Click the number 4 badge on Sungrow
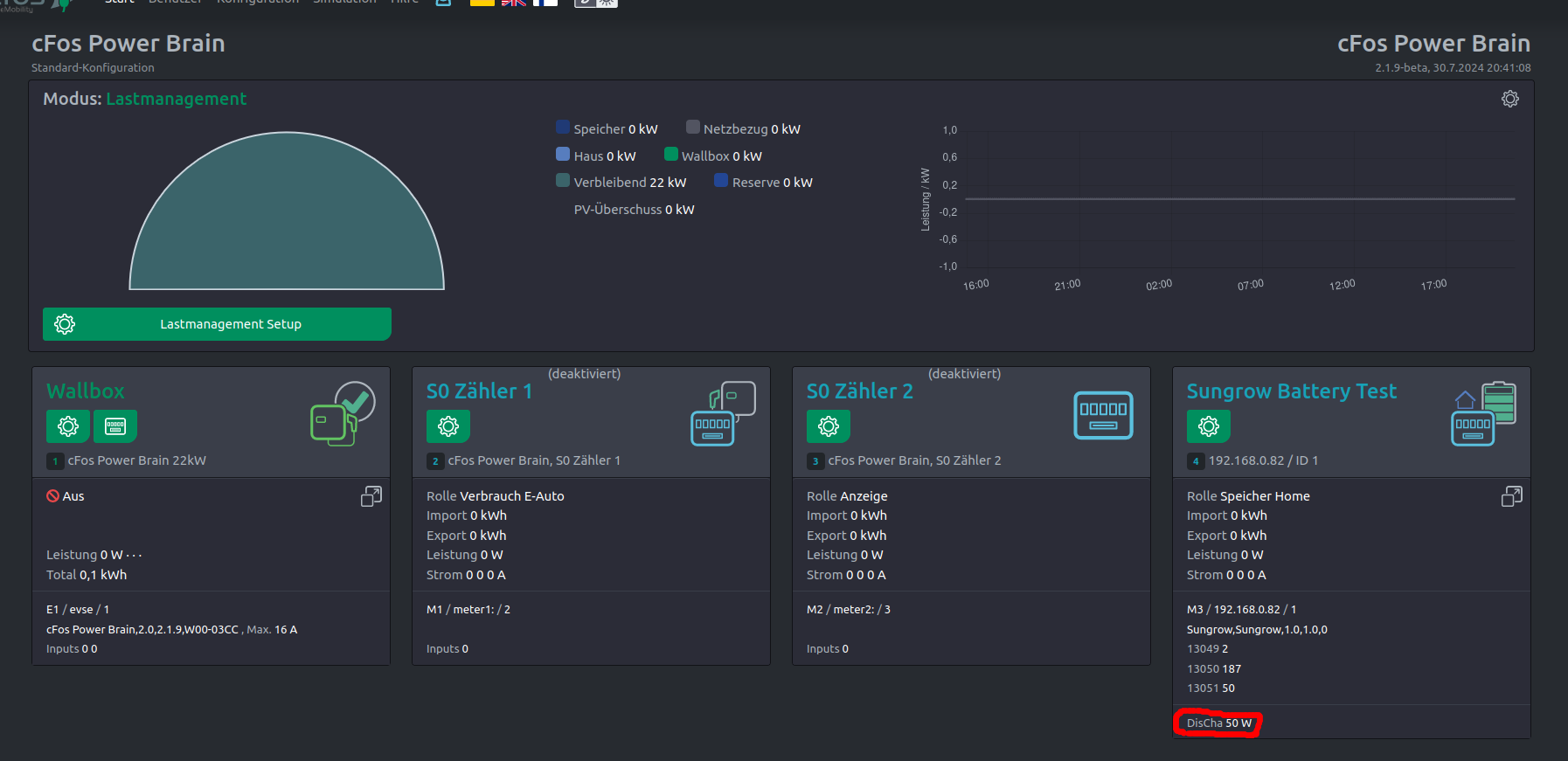The height and width of the screenshot is (761, 1568). pyautogui.click(x=1196, y=461)
